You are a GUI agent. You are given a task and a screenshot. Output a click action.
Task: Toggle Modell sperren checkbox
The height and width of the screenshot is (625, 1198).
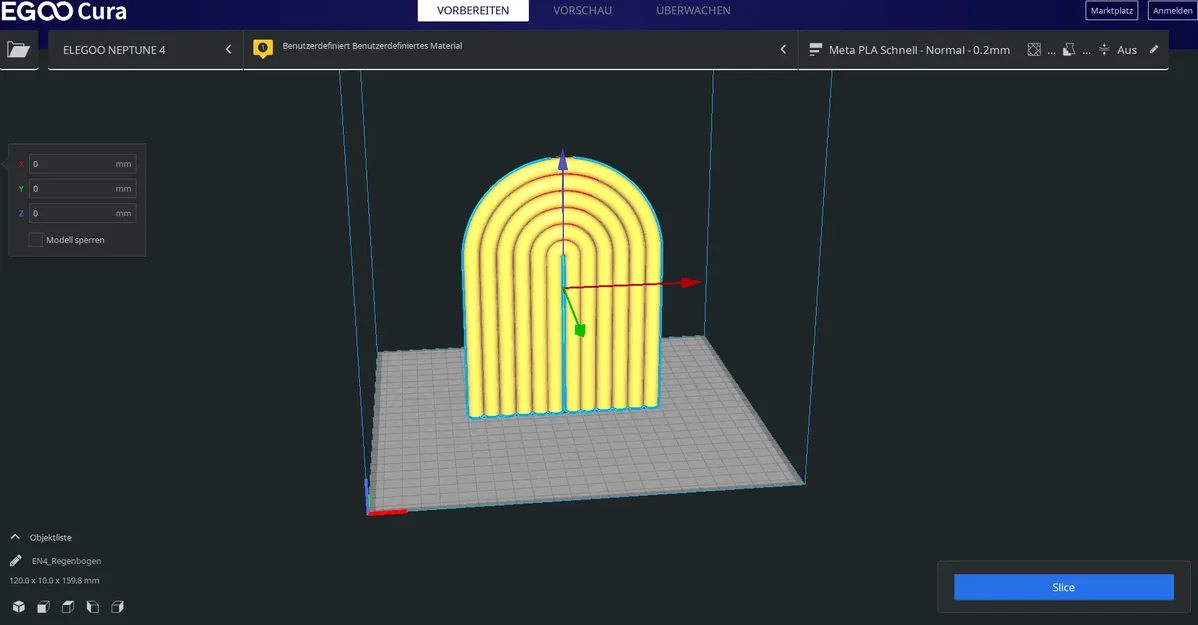(35, 240)
